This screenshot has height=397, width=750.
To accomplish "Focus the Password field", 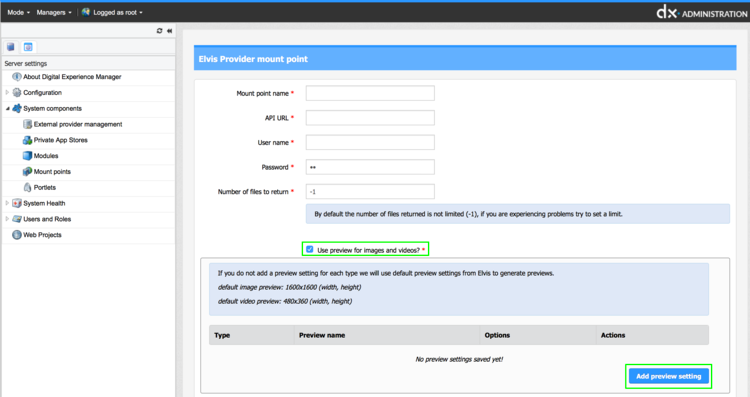I will click(370, 167).
